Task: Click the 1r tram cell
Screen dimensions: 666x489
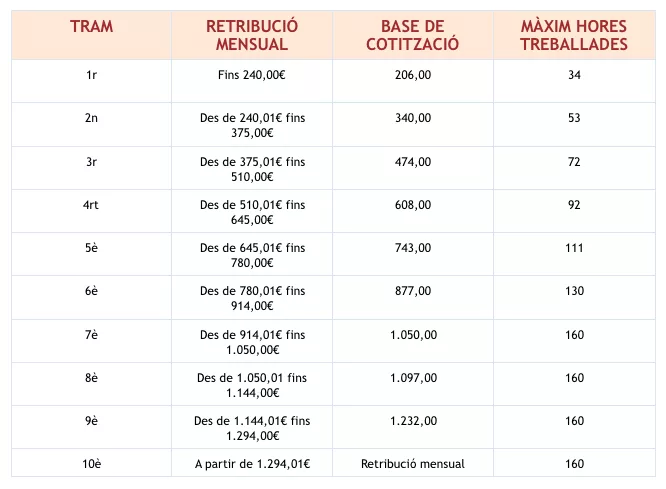Action: click(x=91, y=75)
